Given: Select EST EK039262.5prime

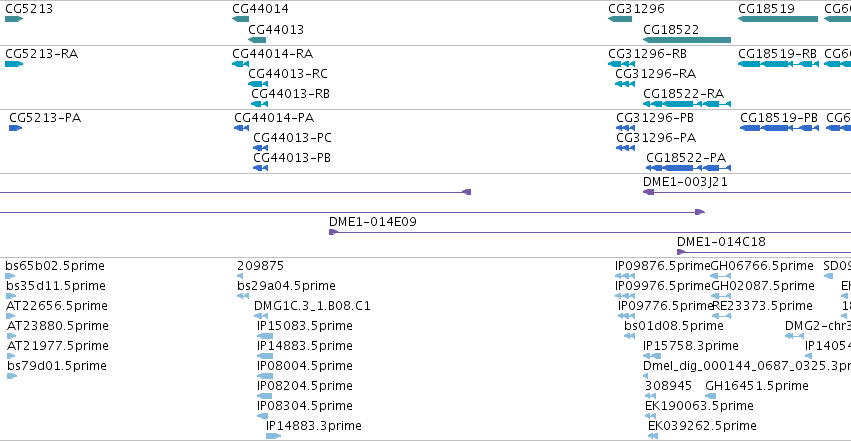Looking at the screenshot, I should coord(702,426).
